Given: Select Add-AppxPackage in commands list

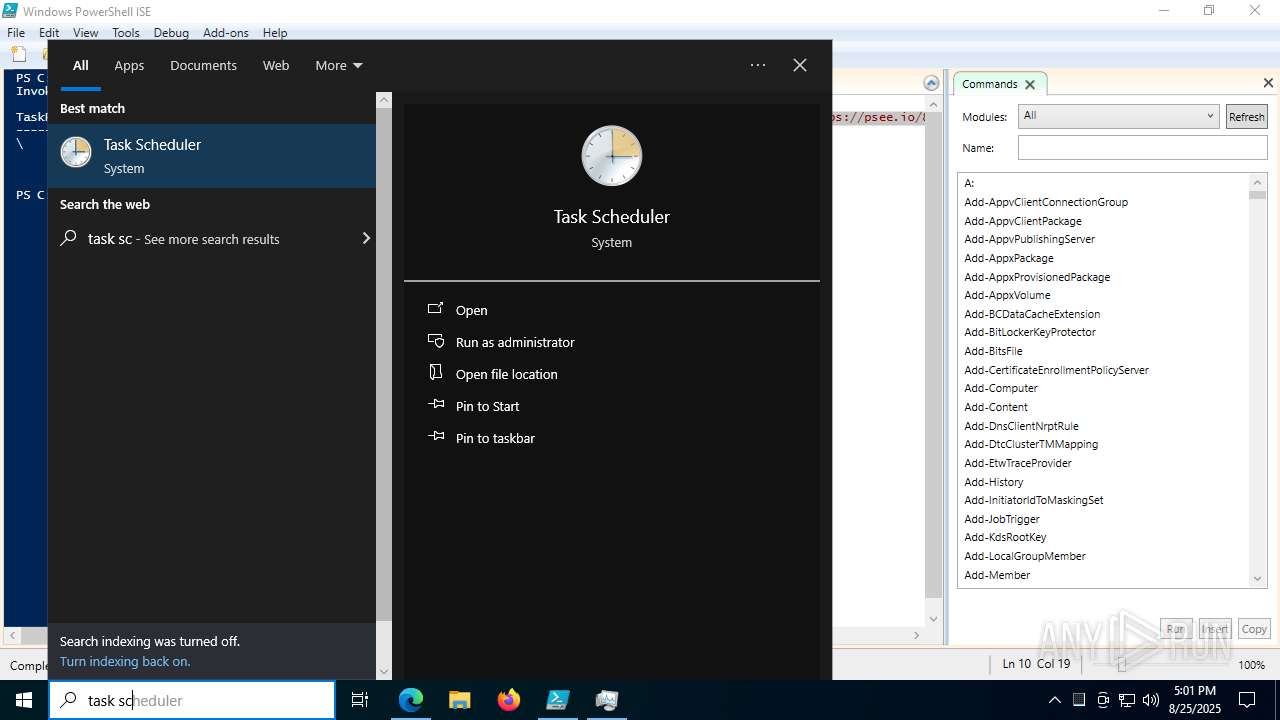Looking at the screenshot, I should tap(1008, 258).
